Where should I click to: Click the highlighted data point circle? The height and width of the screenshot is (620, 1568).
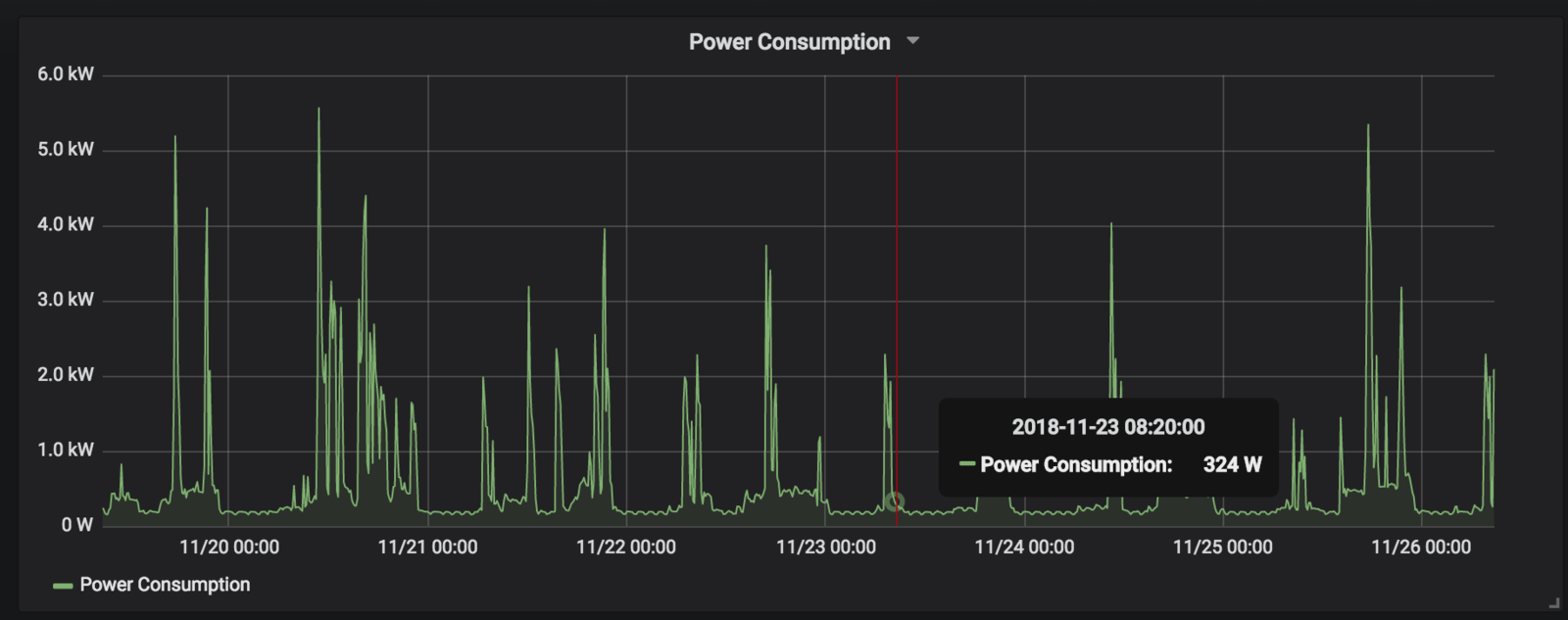pos(894,502)
